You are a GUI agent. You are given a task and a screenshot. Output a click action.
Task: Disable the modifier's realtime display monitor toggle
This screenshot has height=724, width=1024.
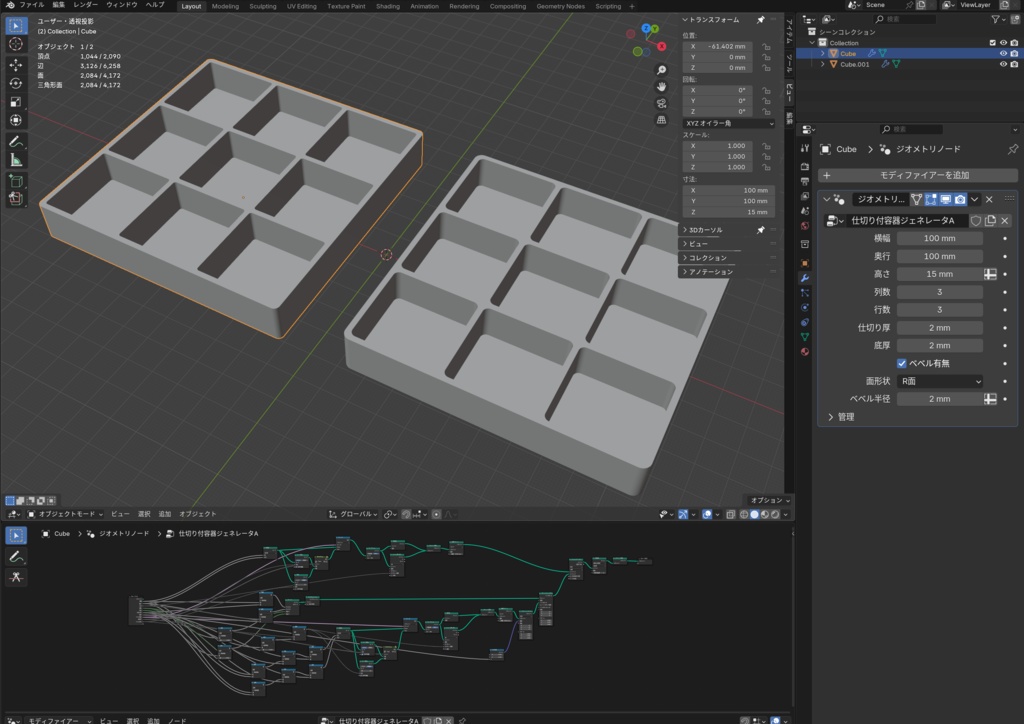(x=944, y=199)
